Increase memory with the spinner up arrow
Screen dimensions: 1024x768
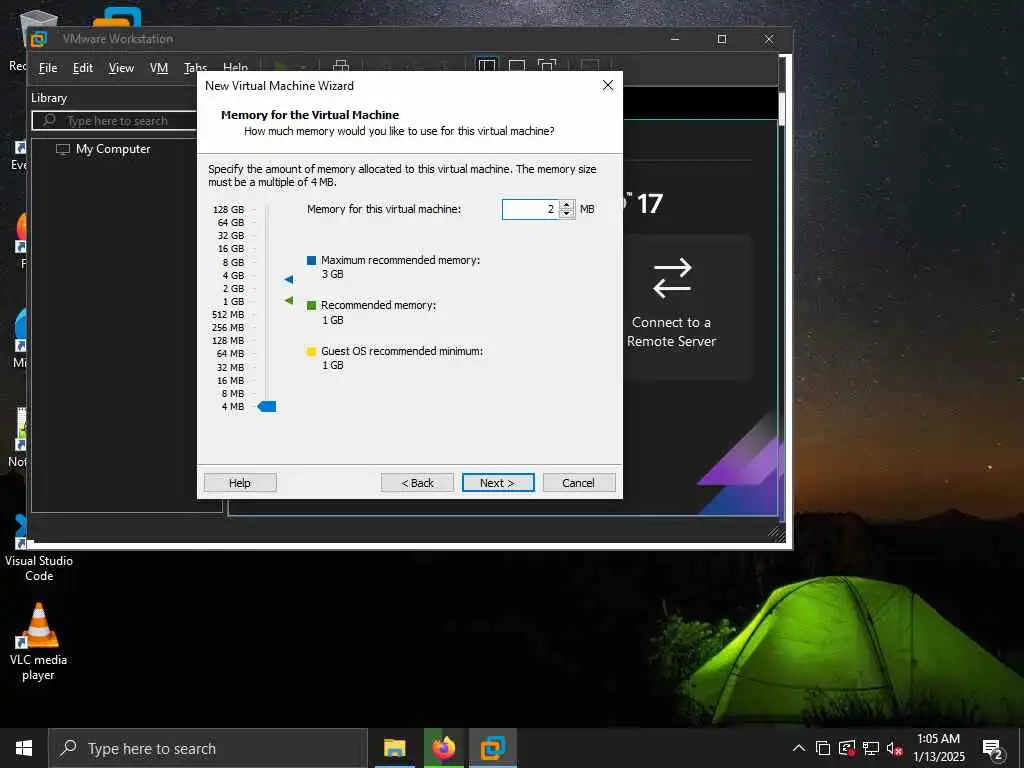[x=566, y=205]
